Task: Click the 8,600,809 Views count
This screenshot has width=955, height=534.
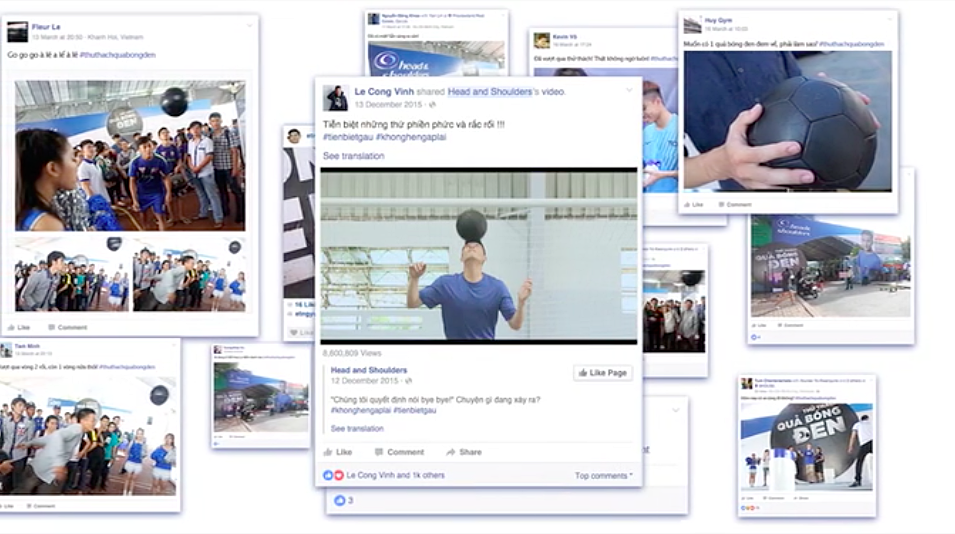Action: (x=352, y=353)
